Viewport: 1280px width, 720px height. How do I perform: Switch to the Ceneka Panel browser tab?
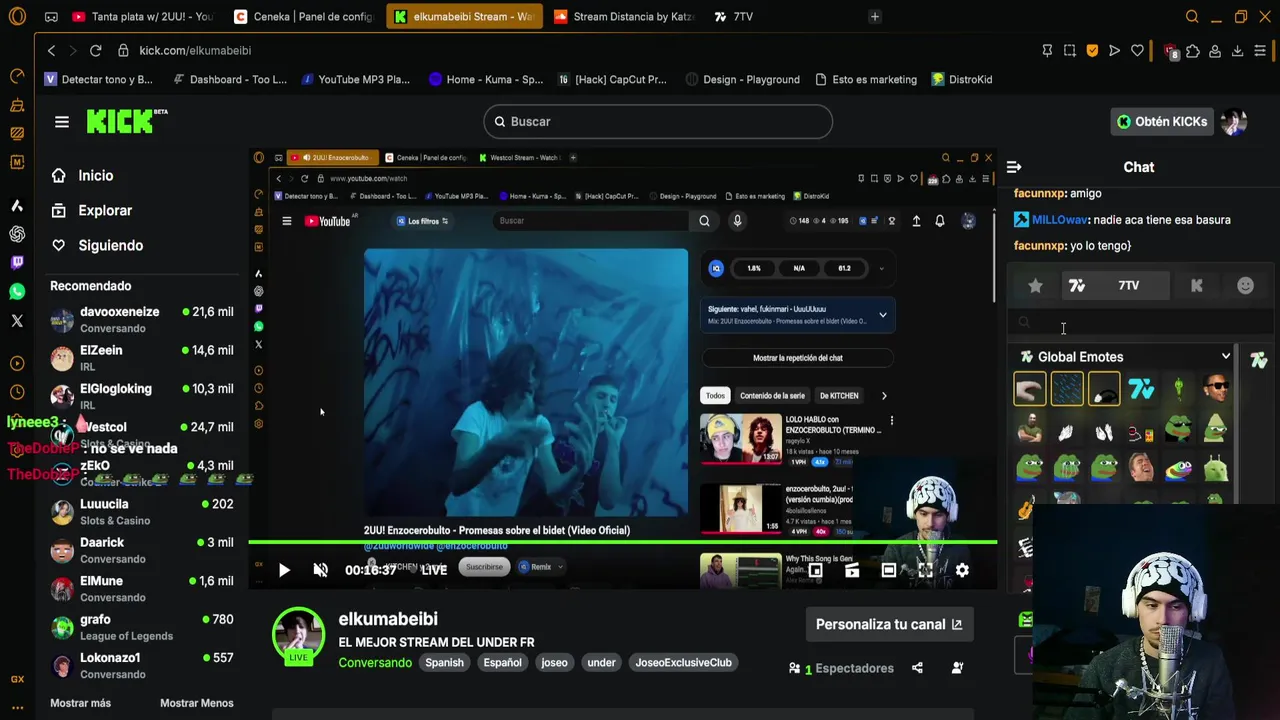click(304, 17)
